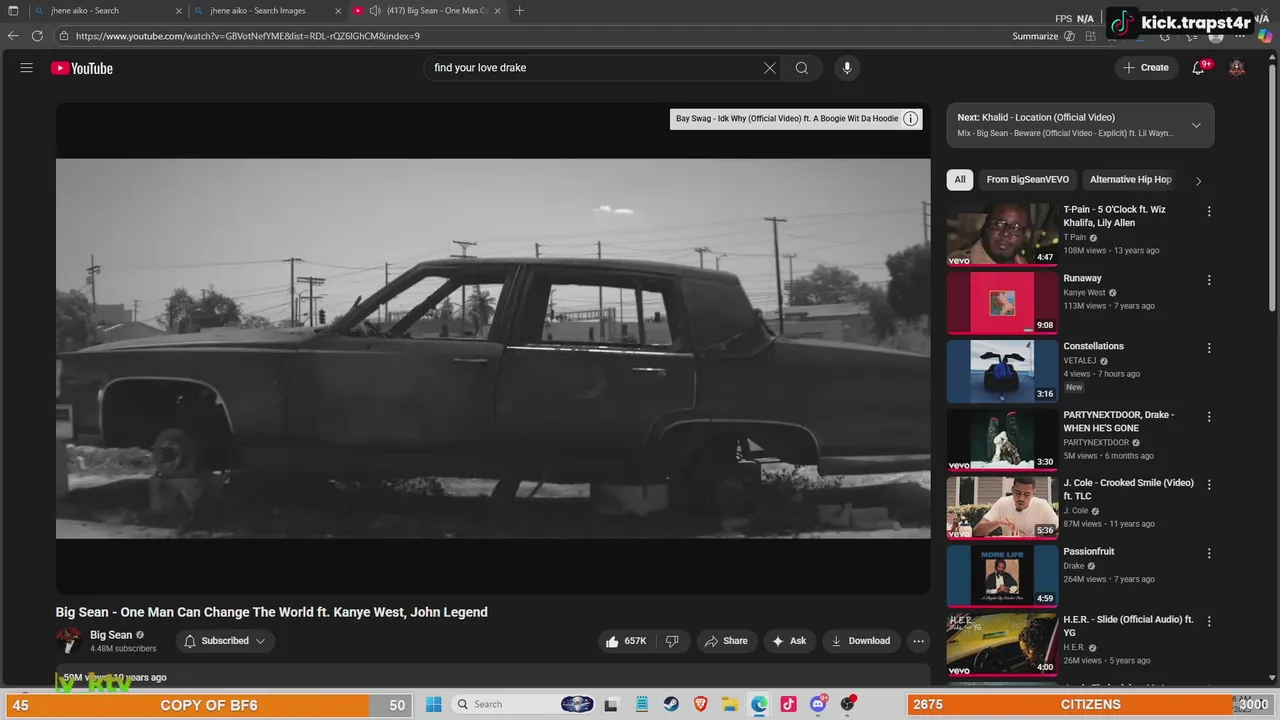Select Alternative Hip Hop chip
Image resolution: width=1280 pixels, height=720 pixels.
[1130, 180]
